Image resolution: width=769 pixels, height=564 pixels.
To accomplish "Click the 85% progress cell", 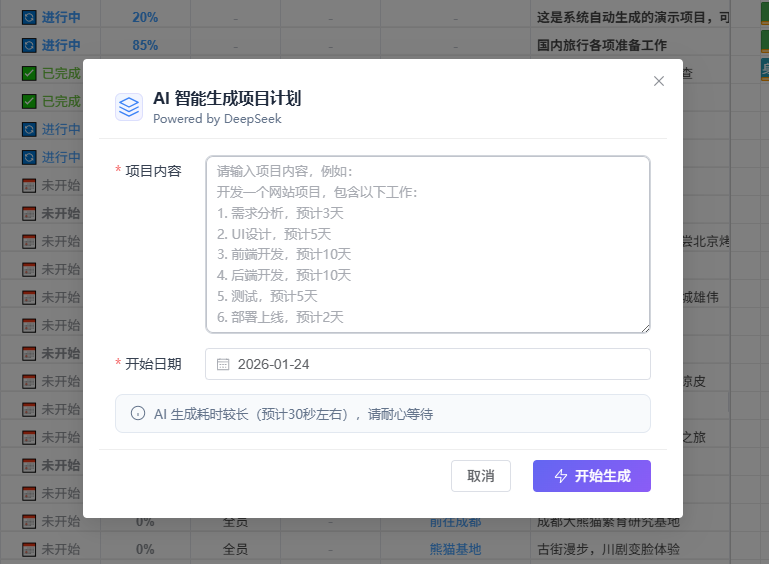I will (145, 45).
